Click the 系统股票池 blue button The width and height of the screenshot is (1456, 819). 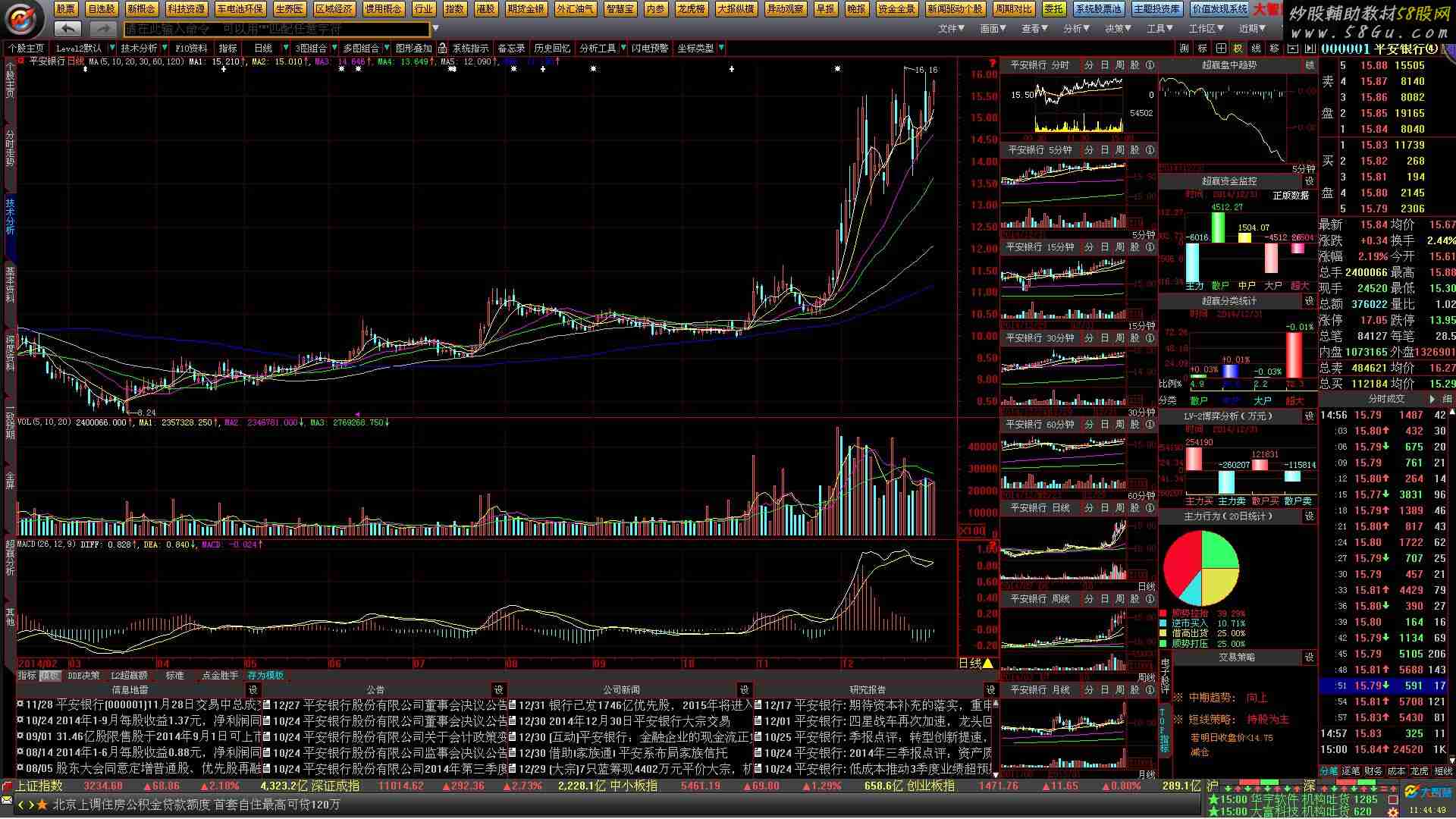tap(1099, 9)
